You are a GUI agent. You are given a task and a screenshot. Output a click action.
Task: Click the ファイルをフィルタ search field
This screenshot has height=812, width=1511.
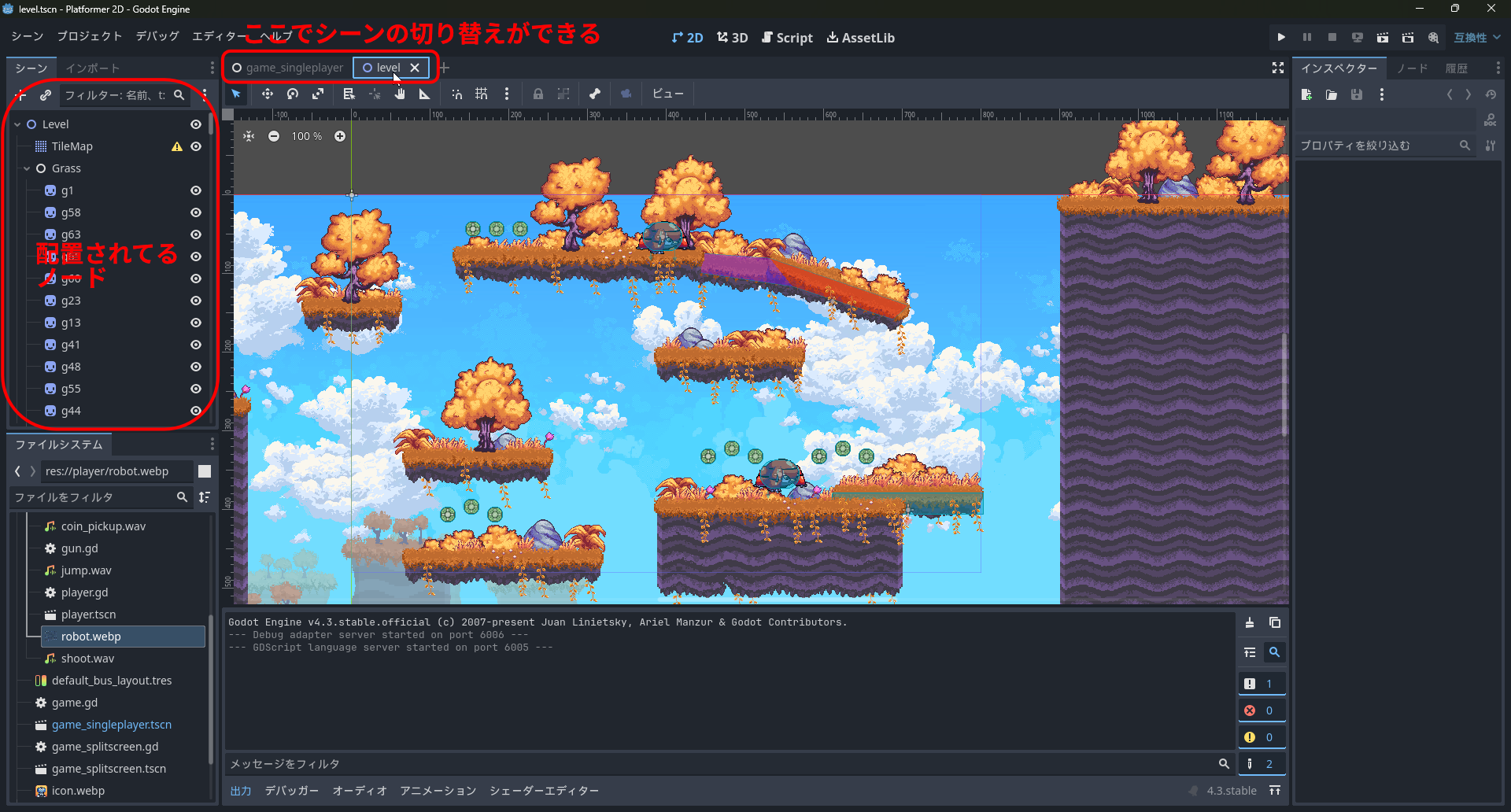[101, 497]
